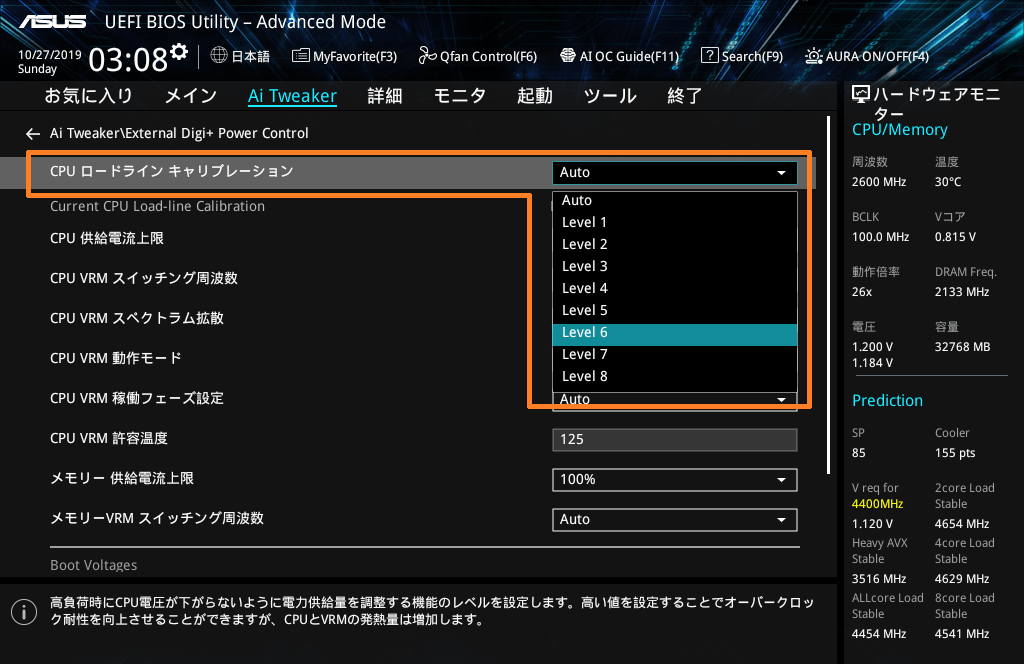Open the メモリーVRM スイッチング周波数 Auto dropdown
This screenshot has width=1024, height=664.
click(x=675, y=520)
